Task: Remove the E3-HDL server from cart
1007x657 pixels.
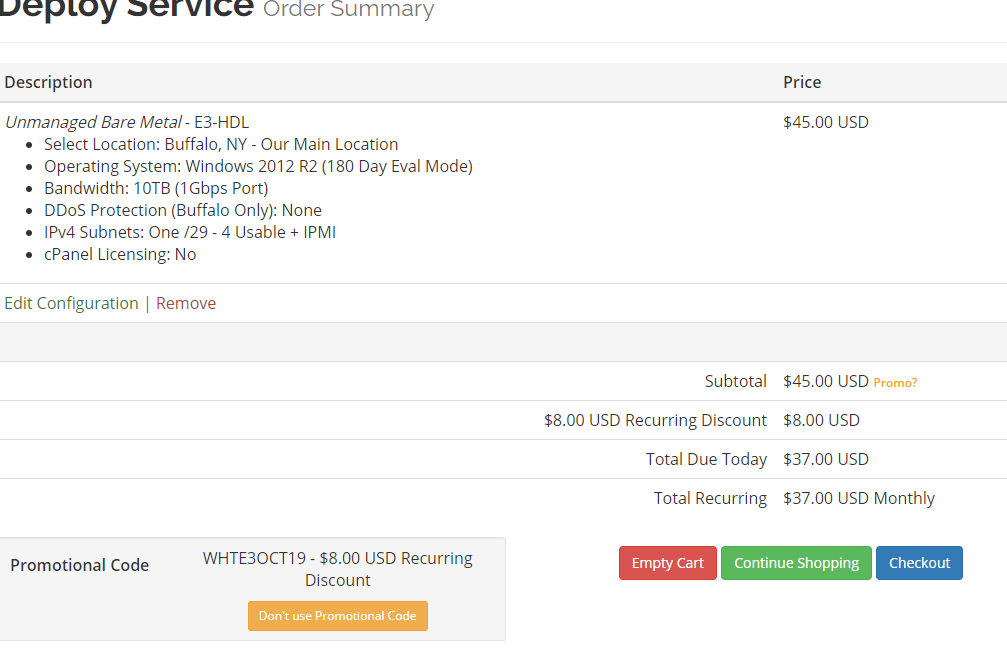Action: (x=186, y=303)
